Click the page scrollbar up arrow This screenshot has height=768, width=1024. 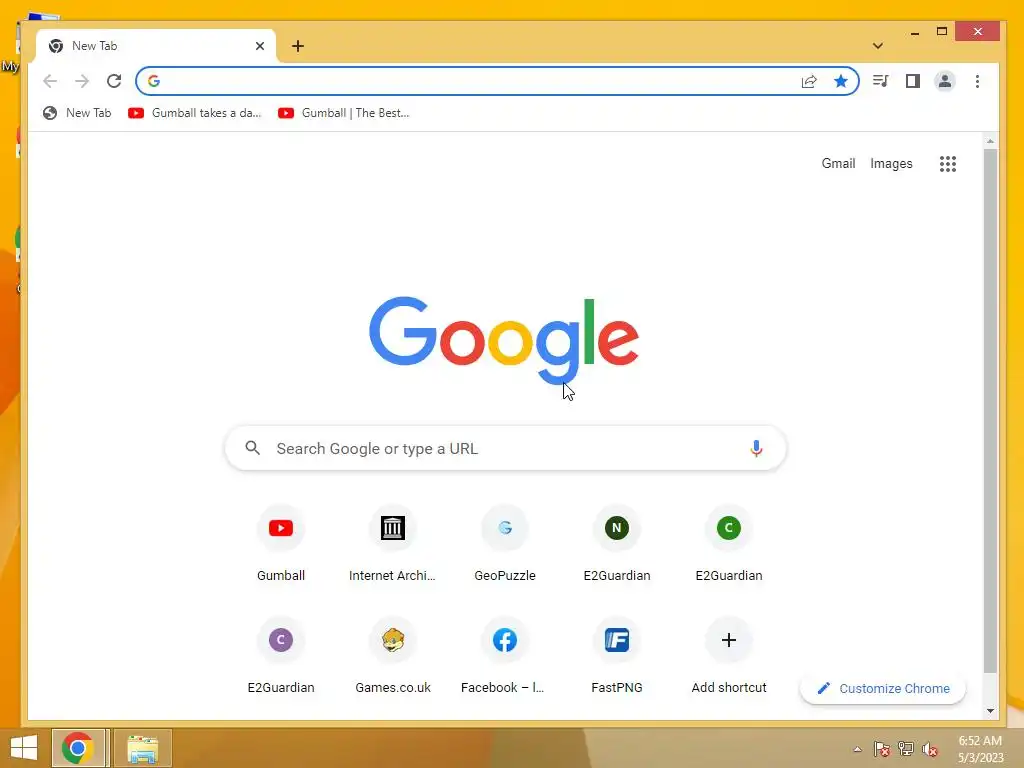click(990, 141)
